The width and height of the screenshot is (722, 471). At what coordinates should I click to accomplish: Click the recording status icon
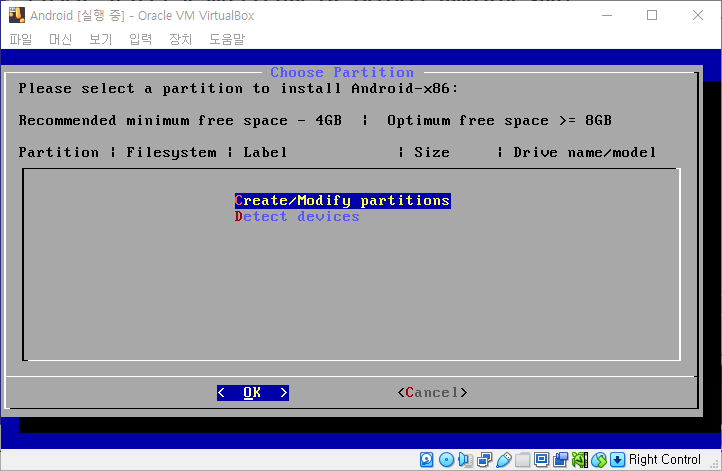(x=560, y=459)
